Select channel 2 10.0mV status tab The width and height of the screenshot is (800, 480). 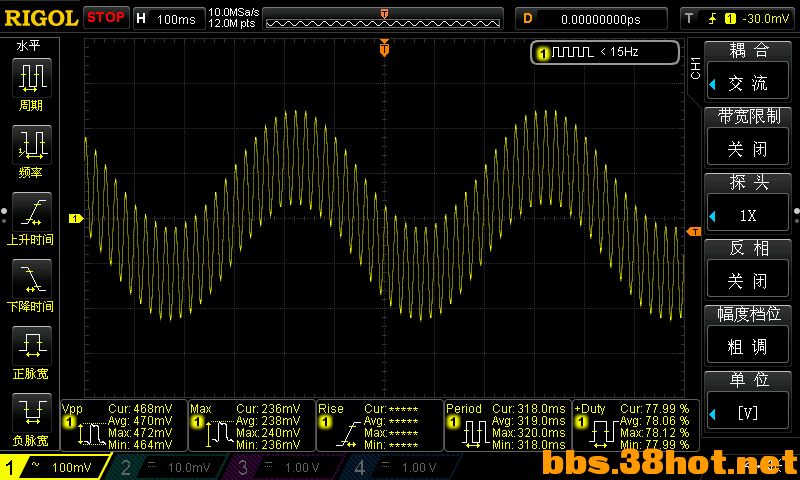[x=166, y=467]
